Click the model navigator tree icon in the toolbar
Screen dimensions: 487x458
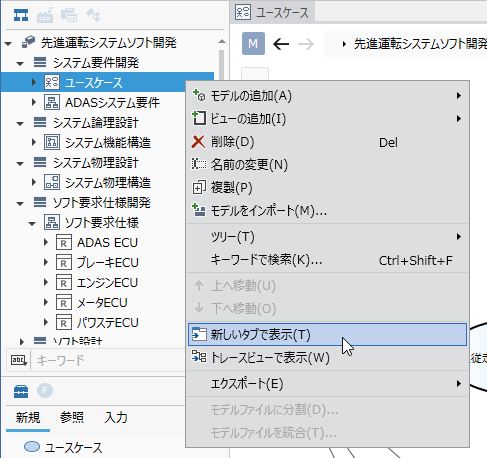(x=21, y=15)
